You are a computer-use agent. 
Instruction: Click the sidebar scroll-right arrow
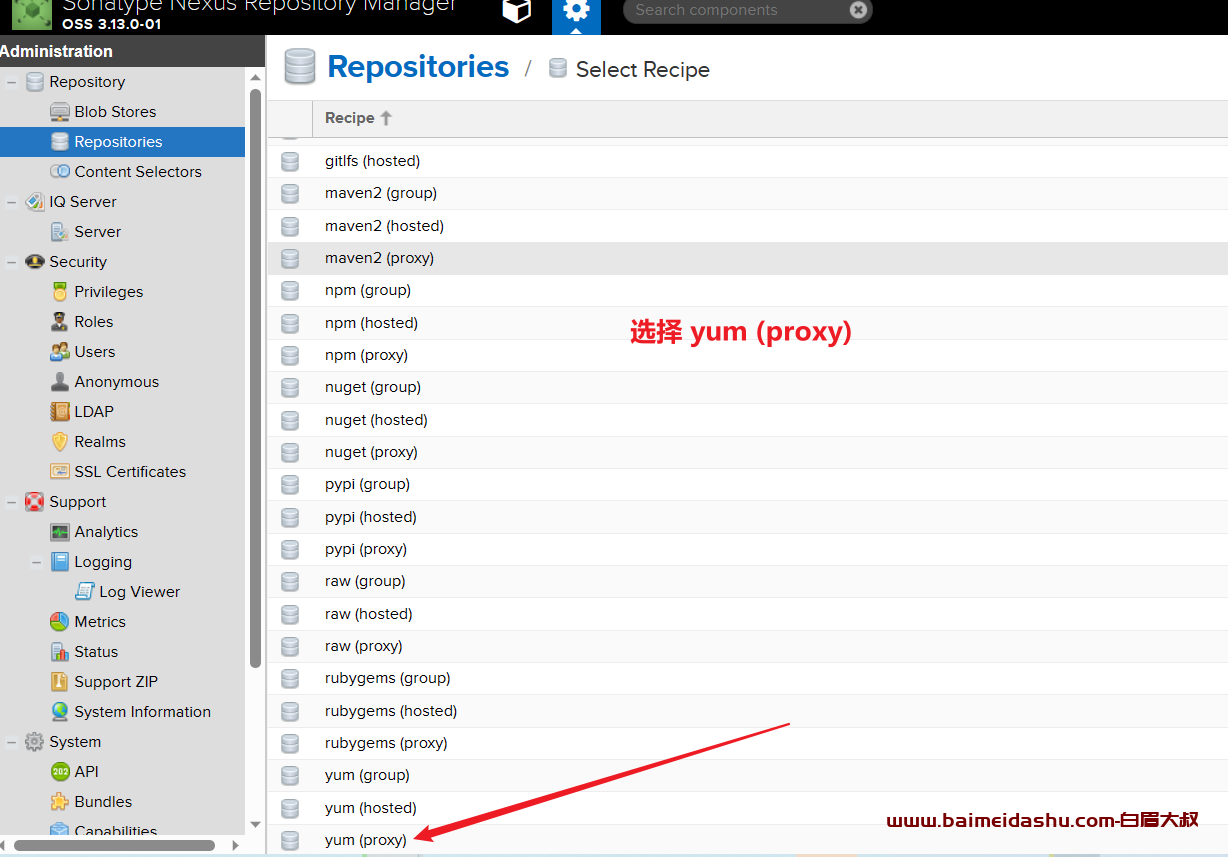tap(236, 846)
